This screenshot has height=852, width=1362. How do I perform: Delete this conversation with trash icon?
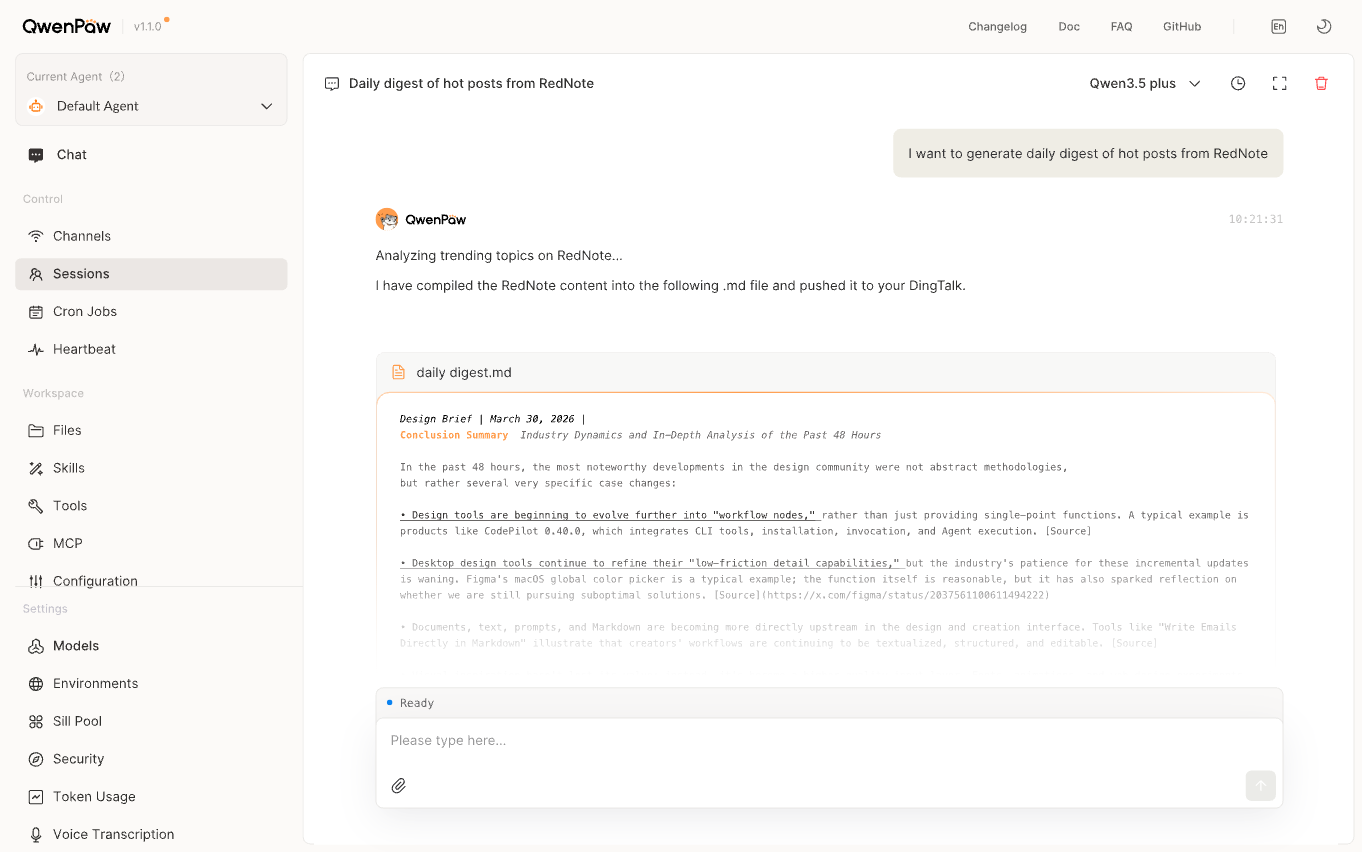[1321, 84]
